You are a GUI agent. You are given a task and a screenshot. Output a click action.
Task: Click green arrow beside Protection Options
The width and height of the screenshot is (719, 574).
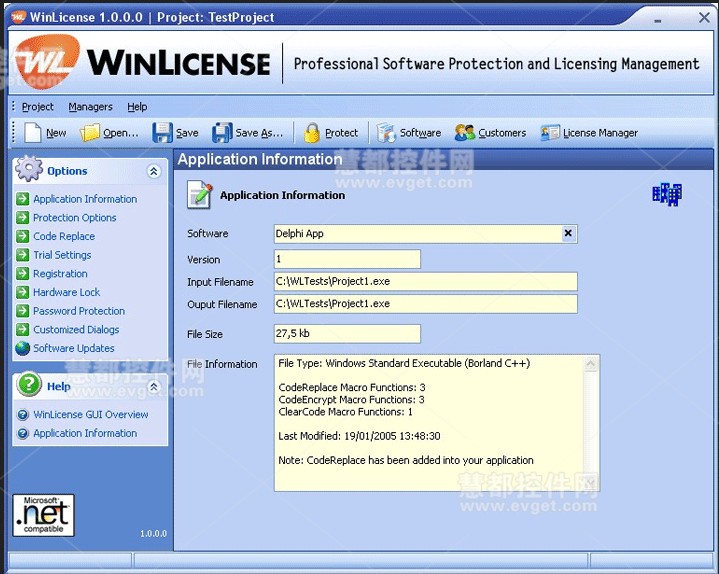tap(22, 217)
